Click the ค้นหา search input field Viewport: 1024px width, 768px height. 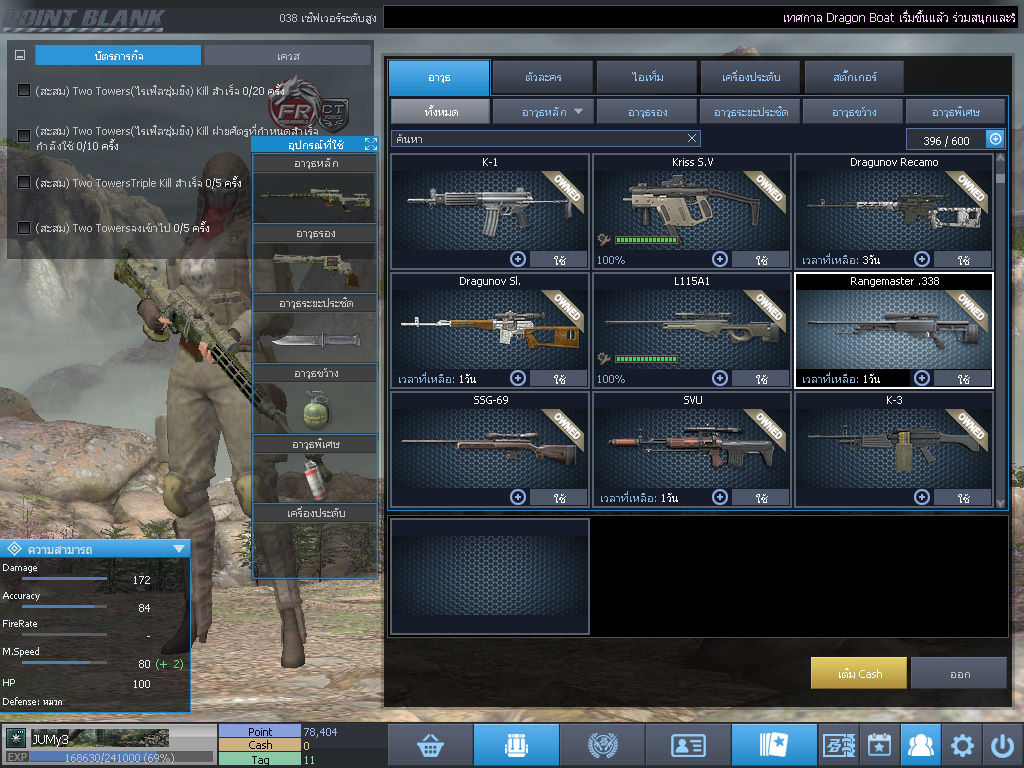pos(546,138)
